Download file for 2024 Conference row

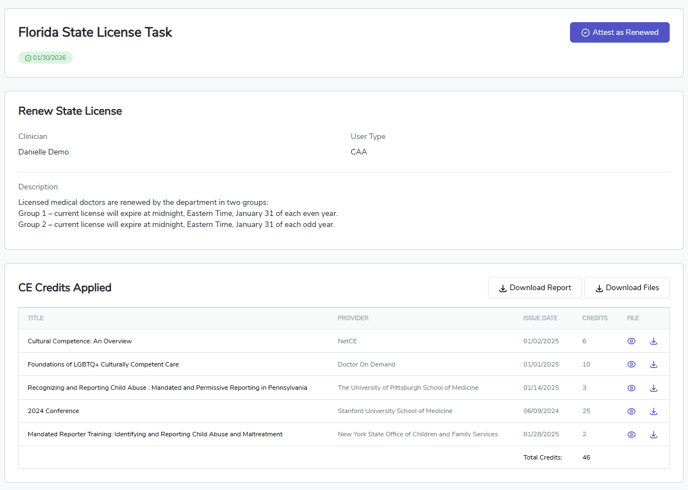coord(653,411)
